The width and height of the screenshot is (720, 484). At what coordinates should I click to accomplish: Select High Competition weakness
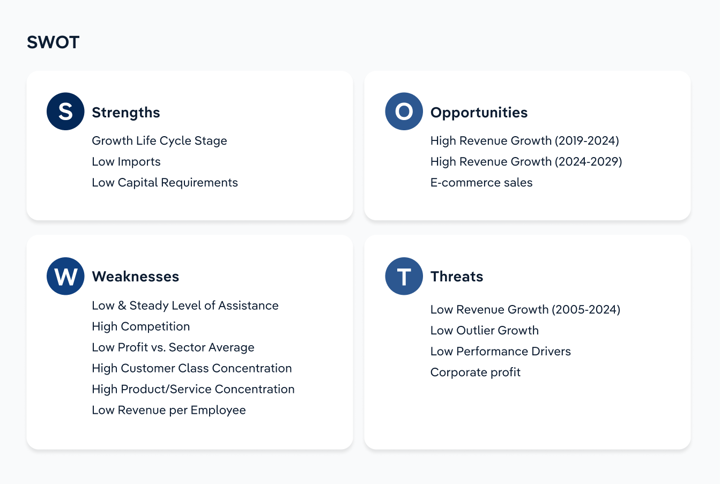[x=141, y=326]
